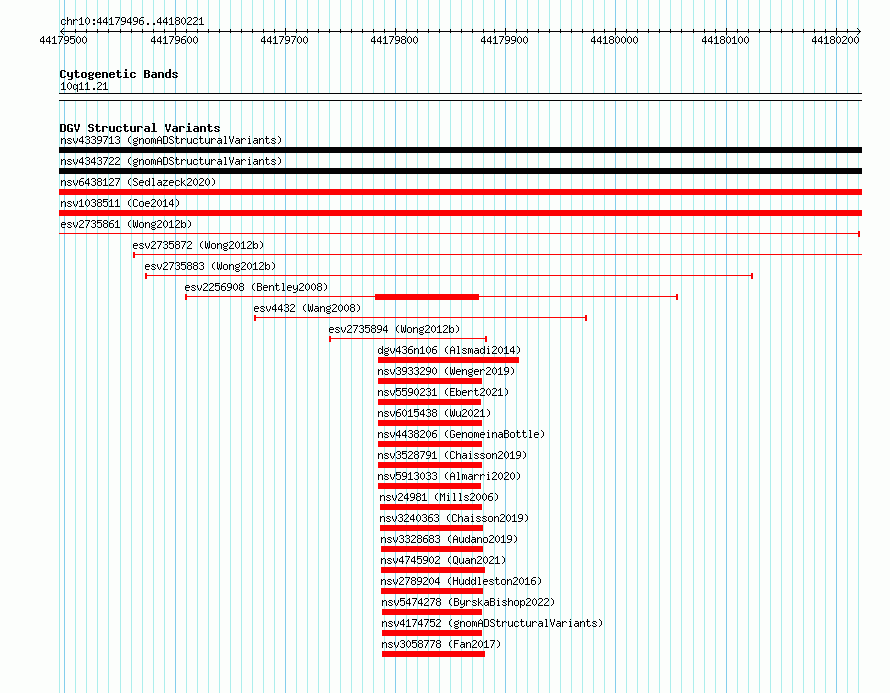Click the red bar under dgv436n106

tap(448, 360)
